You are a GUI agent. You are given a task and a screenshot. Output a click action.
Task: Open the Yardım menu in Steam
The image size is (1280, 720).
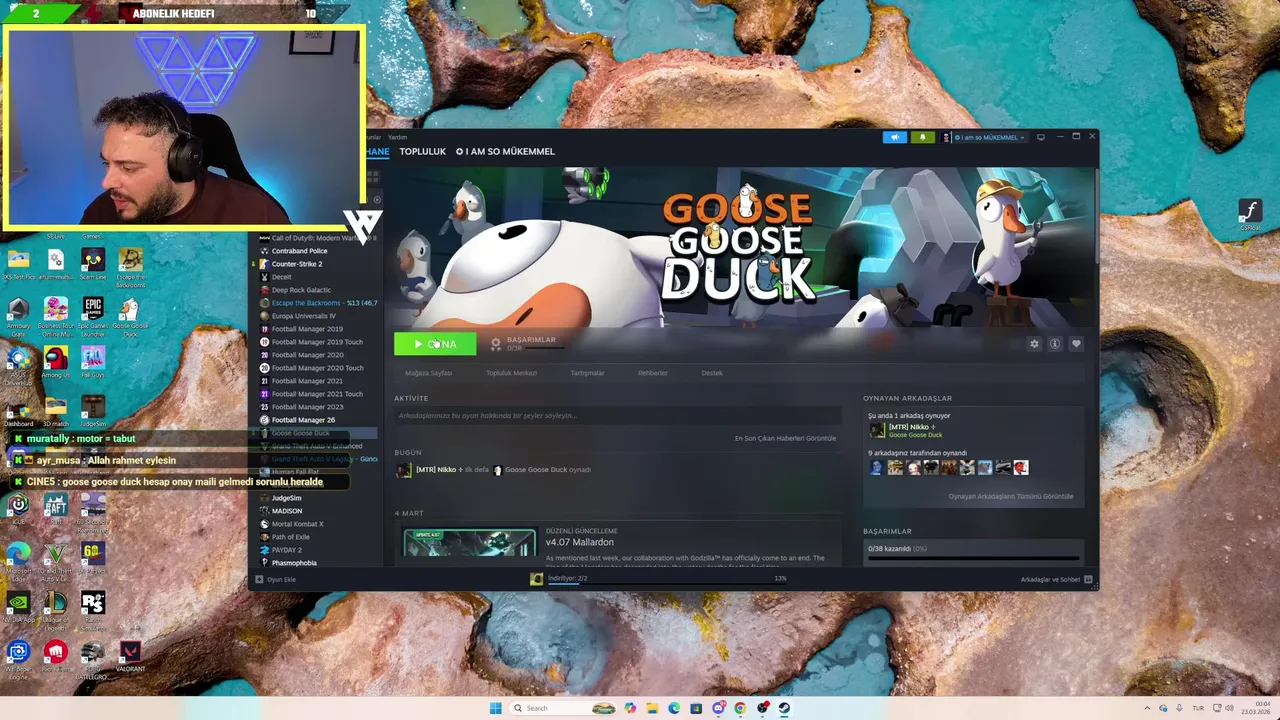398,137
